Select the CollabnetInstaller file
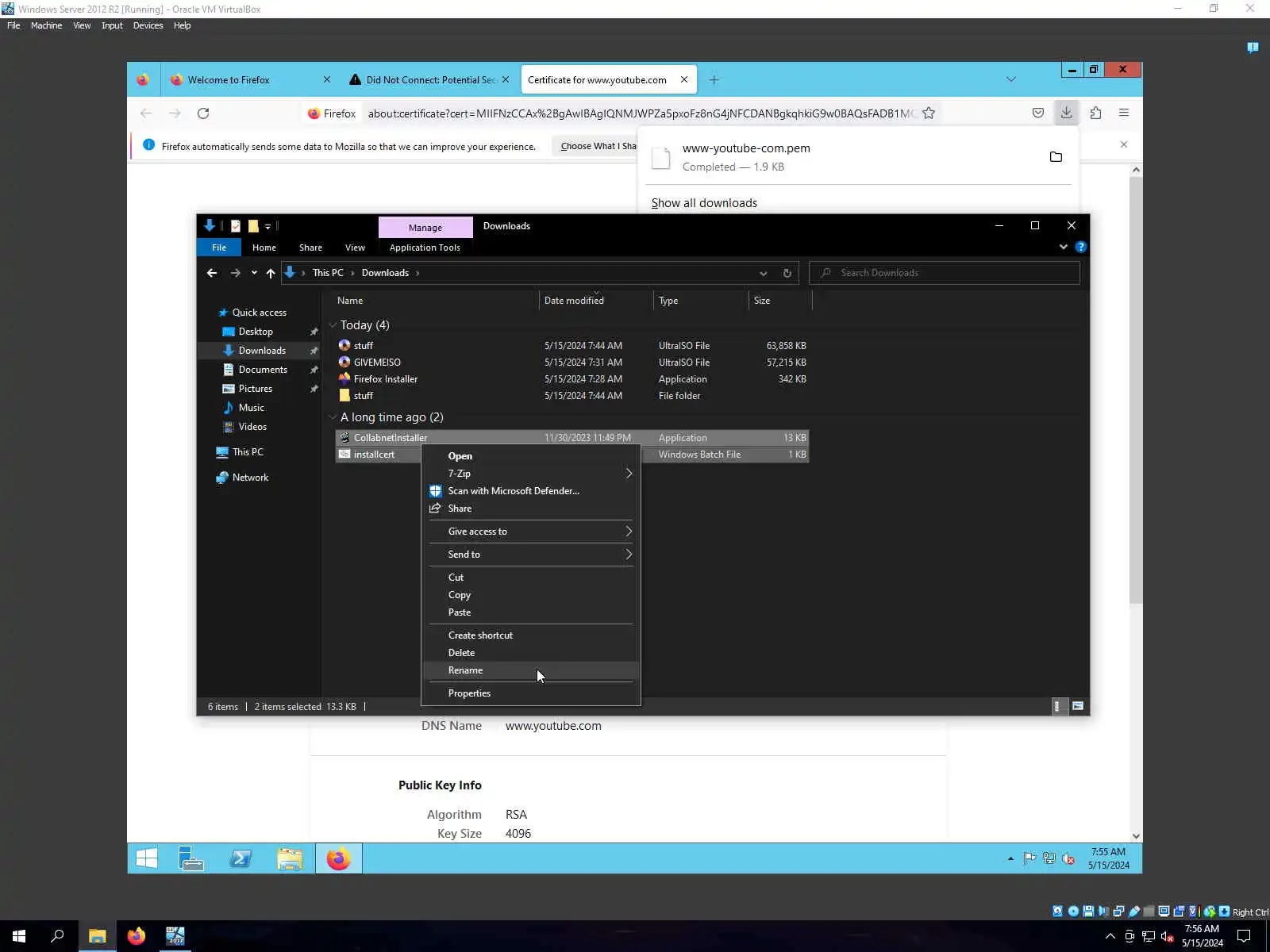 click(571, 438)
